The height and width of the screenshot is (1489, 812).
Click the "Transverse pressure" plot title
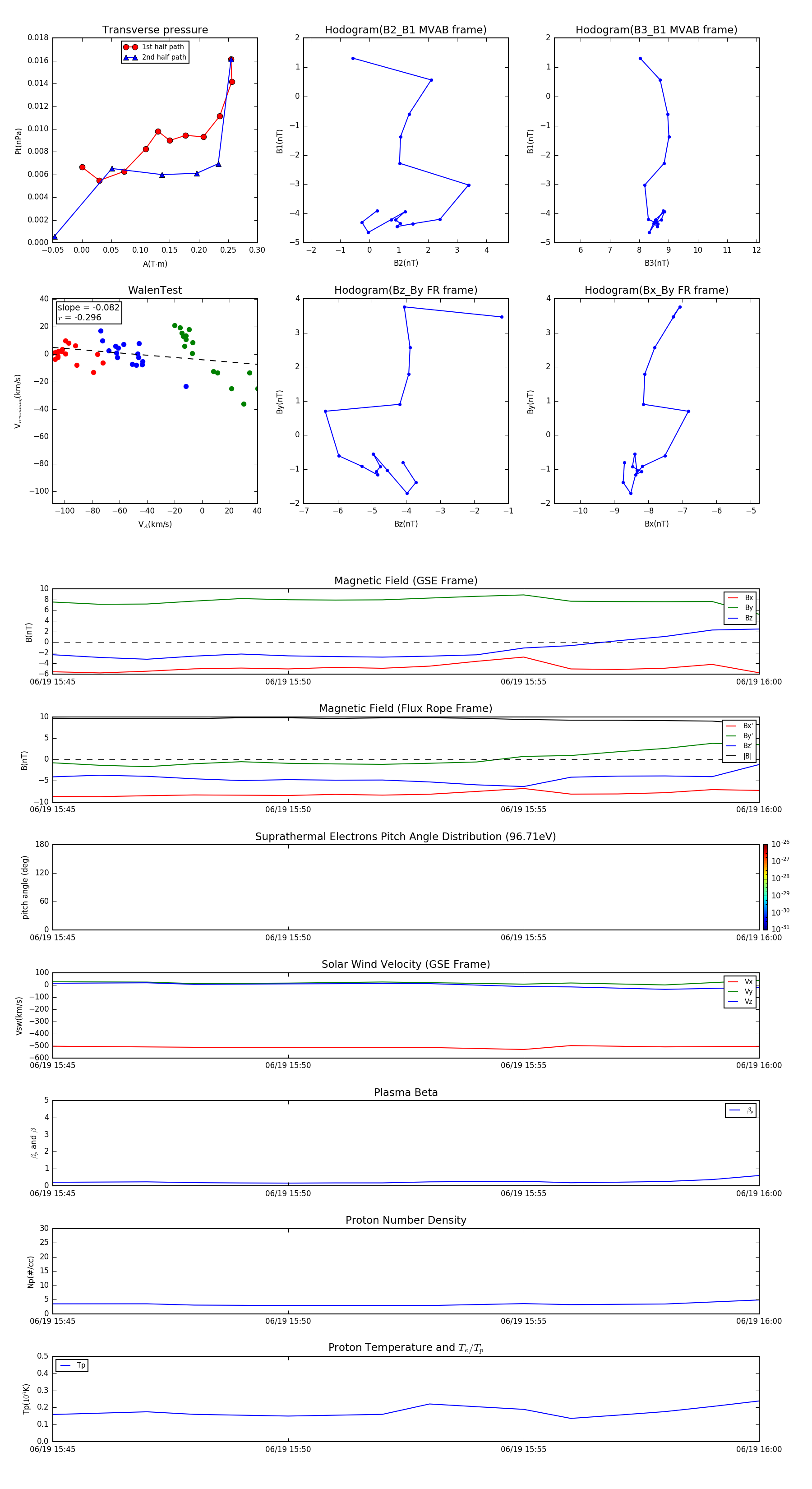pos(155,30)
